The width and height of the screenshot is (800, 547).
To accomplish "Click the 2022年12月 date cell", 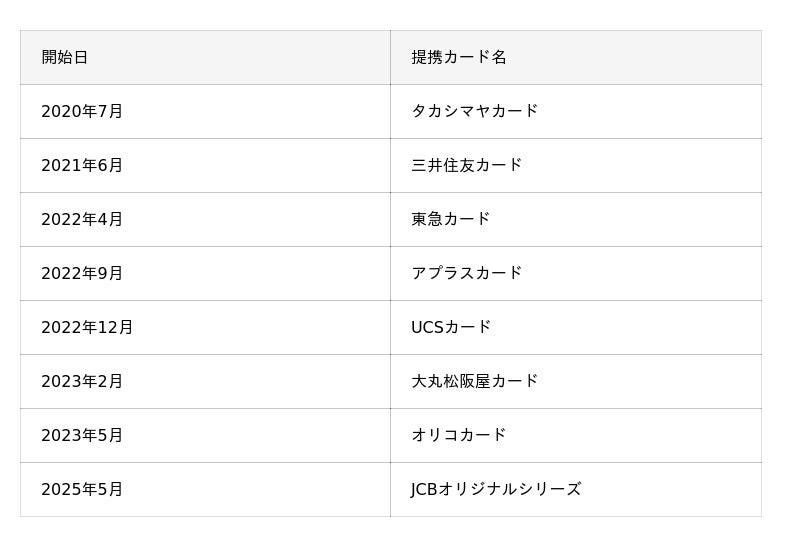I will coord(87,327).
